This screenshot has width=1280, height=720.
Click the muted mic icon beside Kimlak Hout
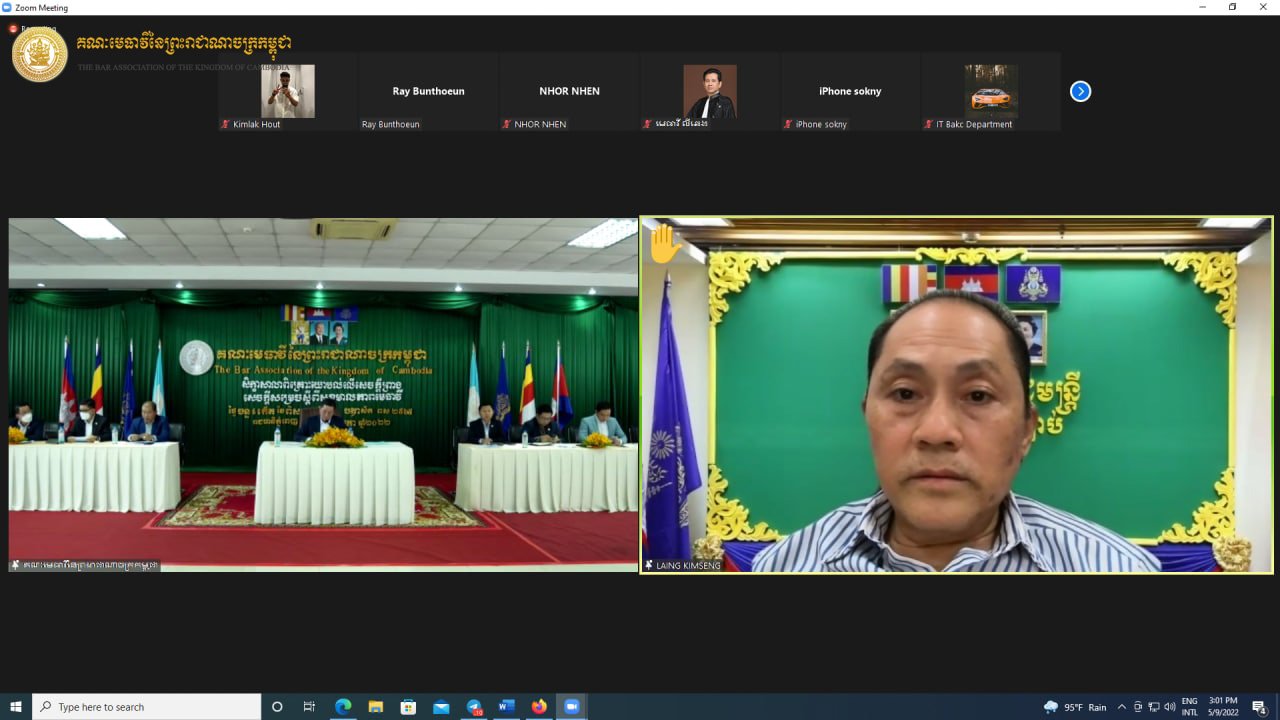[226, 124]
